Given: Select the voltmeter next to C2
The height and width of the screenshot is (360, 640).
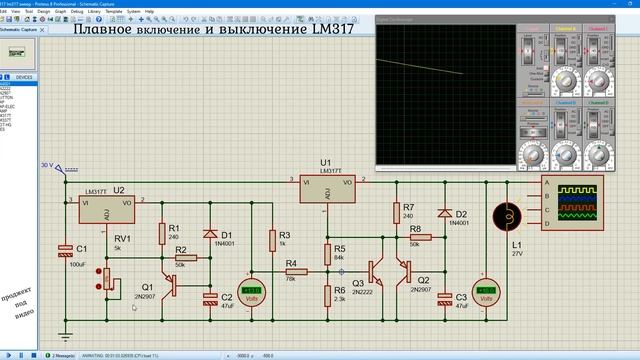Looking at the screenshot, I should tap(252, 293).
